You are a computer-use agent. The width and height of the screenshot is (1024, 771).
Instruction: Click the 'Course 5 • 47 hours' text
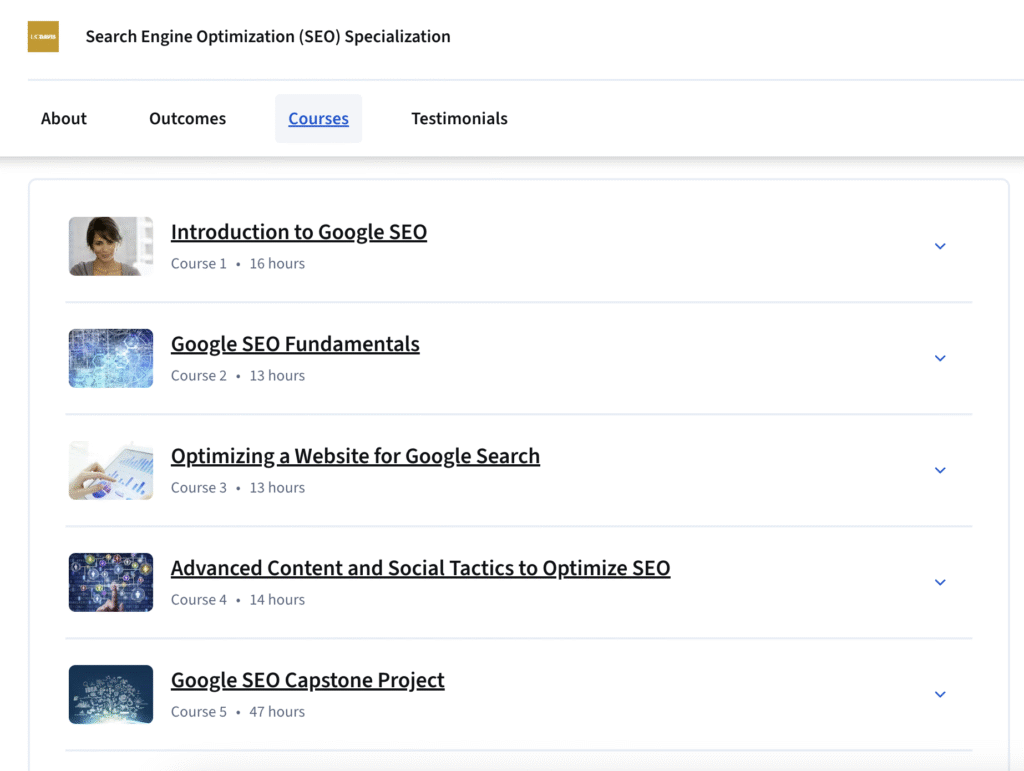[238, 712]
